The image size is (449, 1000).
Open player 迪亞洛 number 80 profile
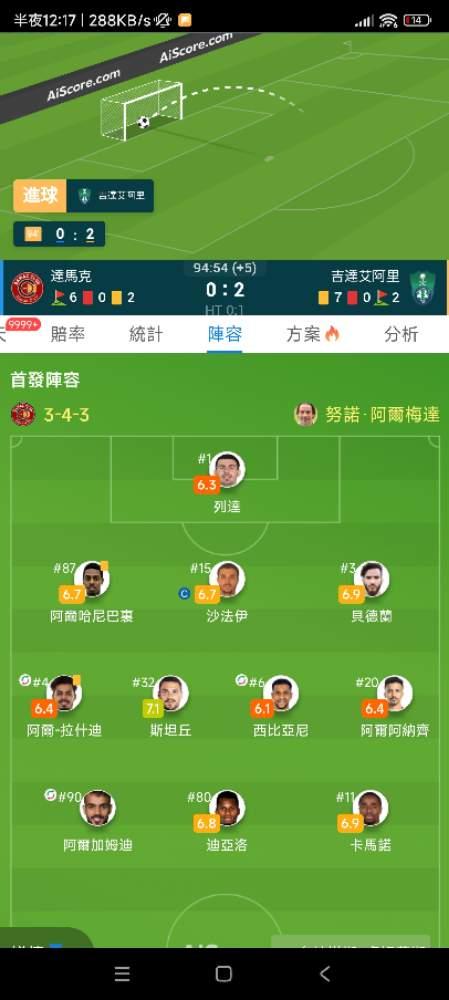coord(227,808)
